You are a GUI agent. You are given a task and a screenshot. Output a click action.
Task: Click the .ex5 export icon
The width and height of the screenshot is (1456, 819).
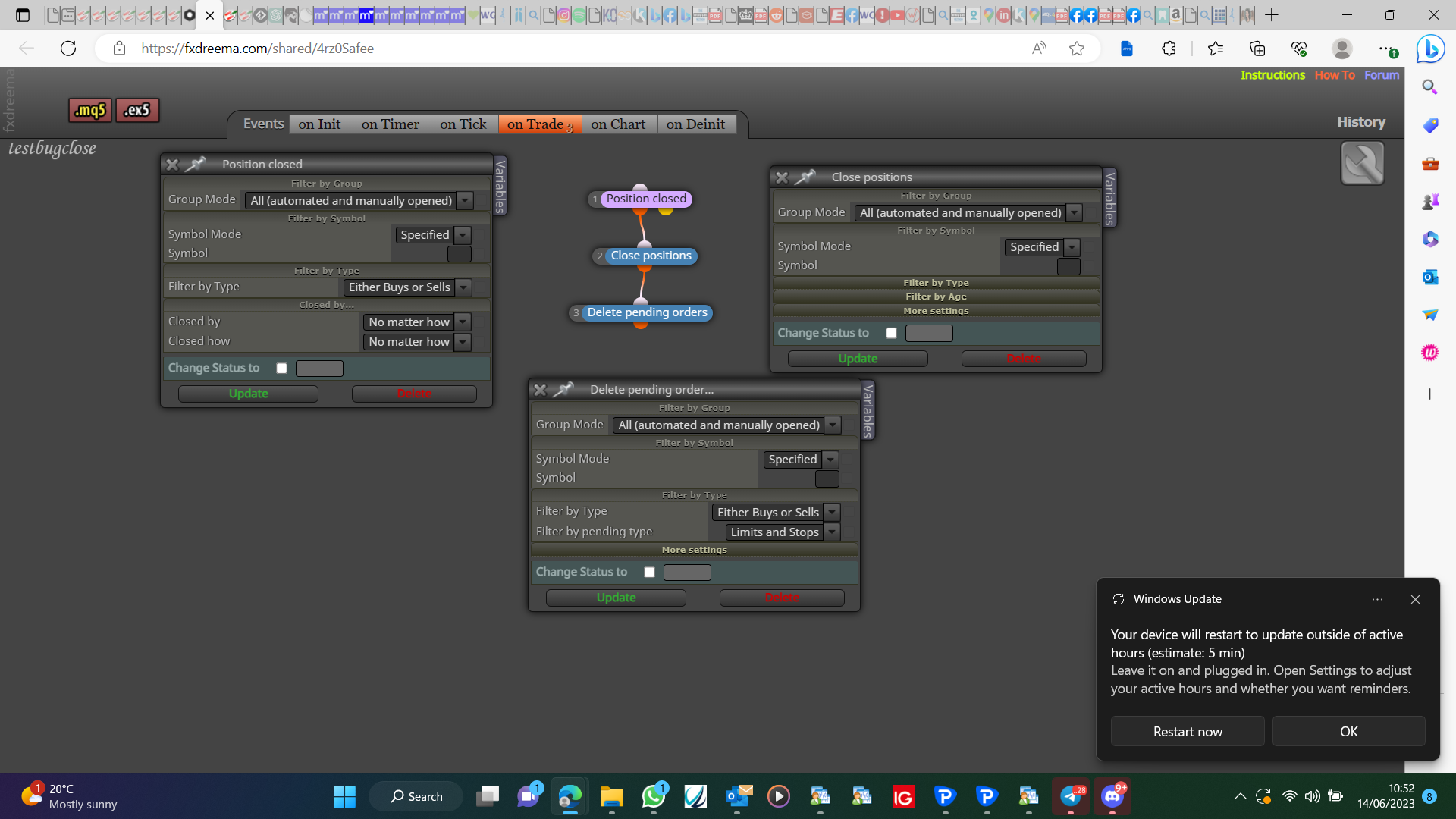(x=137, y=110)
